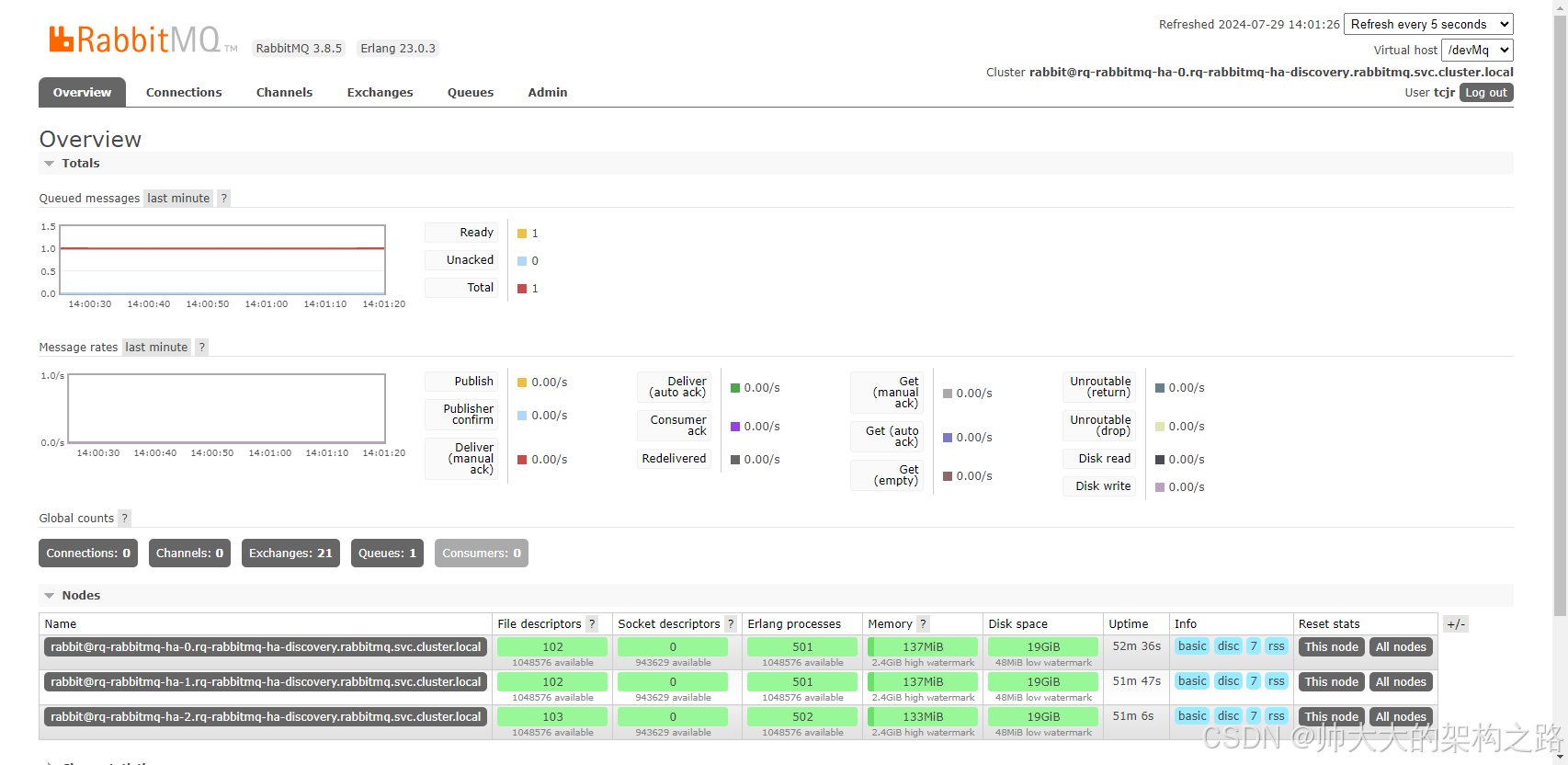
Task: Change Message rates last minute range
Action: pyautogui.click(x=156, y=347)
